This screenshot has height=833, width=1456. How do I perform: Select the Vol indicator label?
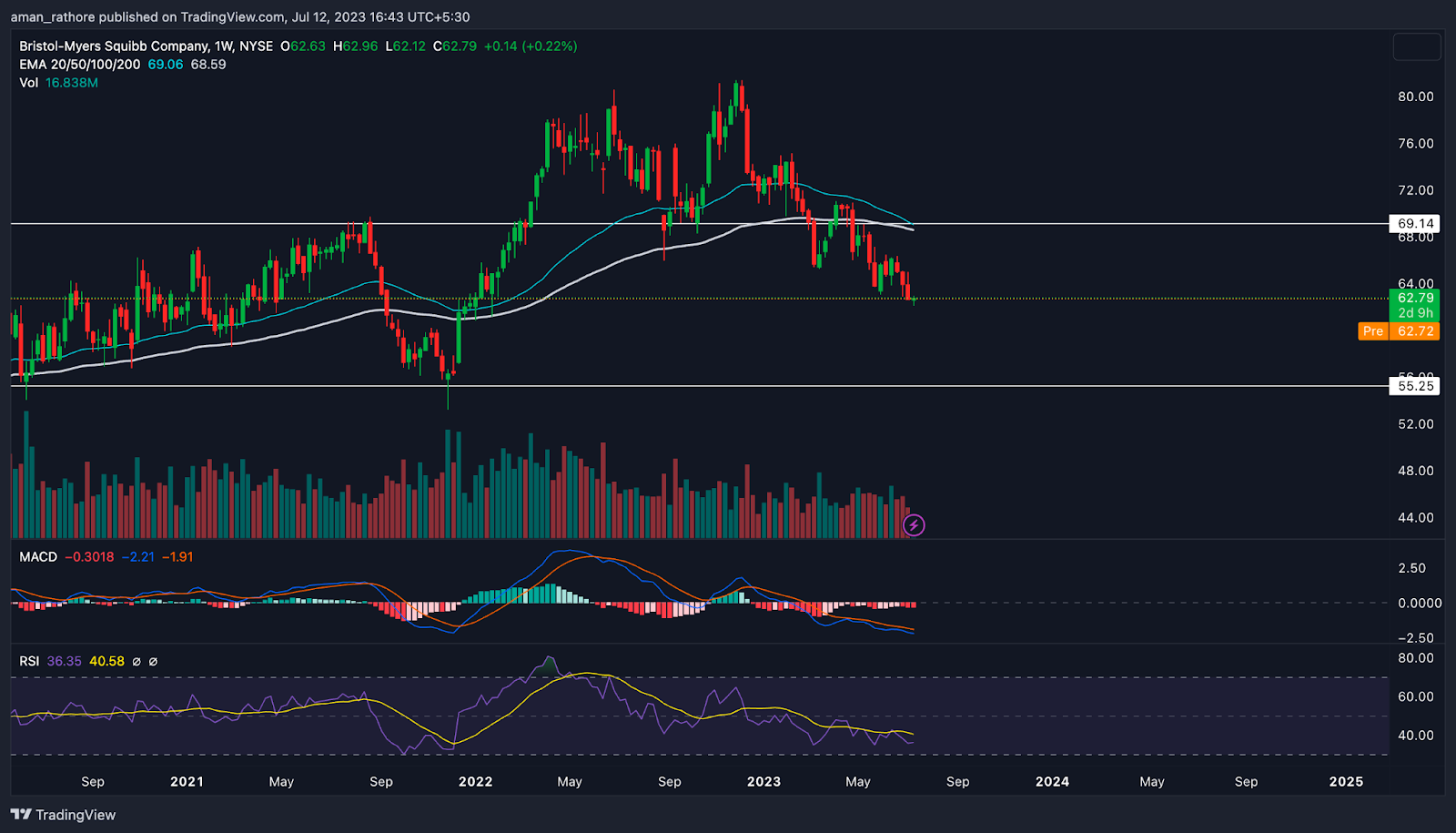29,82
